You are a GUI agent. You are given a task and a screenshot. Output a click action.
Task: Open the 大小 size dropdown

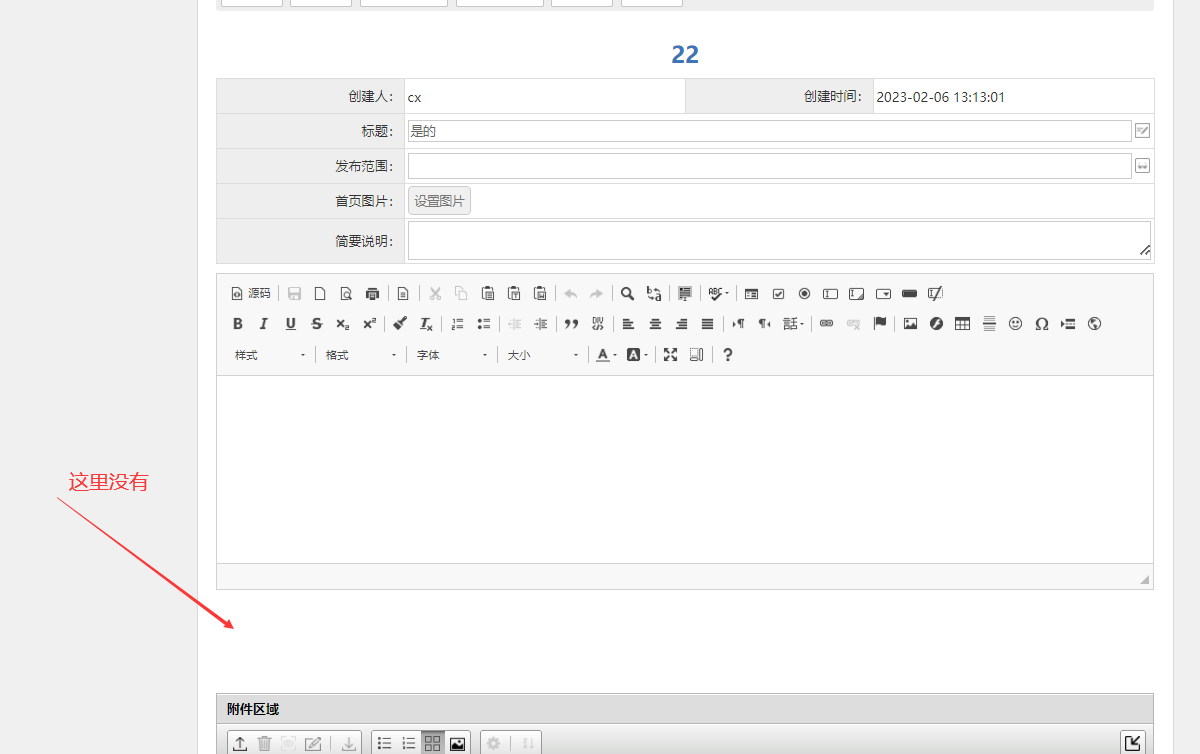click(x=540, y=354)
